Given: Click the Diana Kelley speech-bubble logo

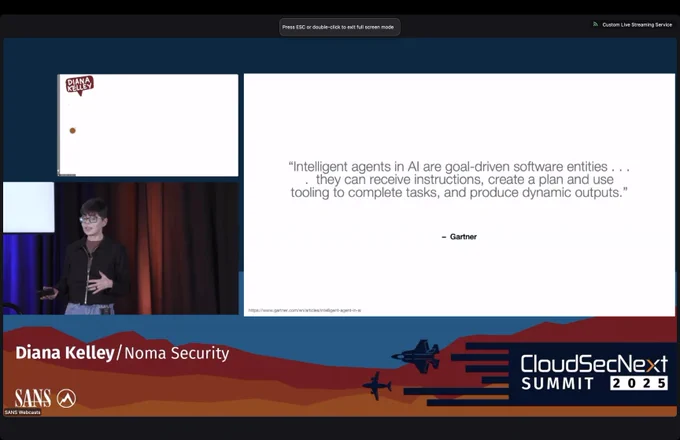Looking at the screenshot, I should click(x=79, y=85).
